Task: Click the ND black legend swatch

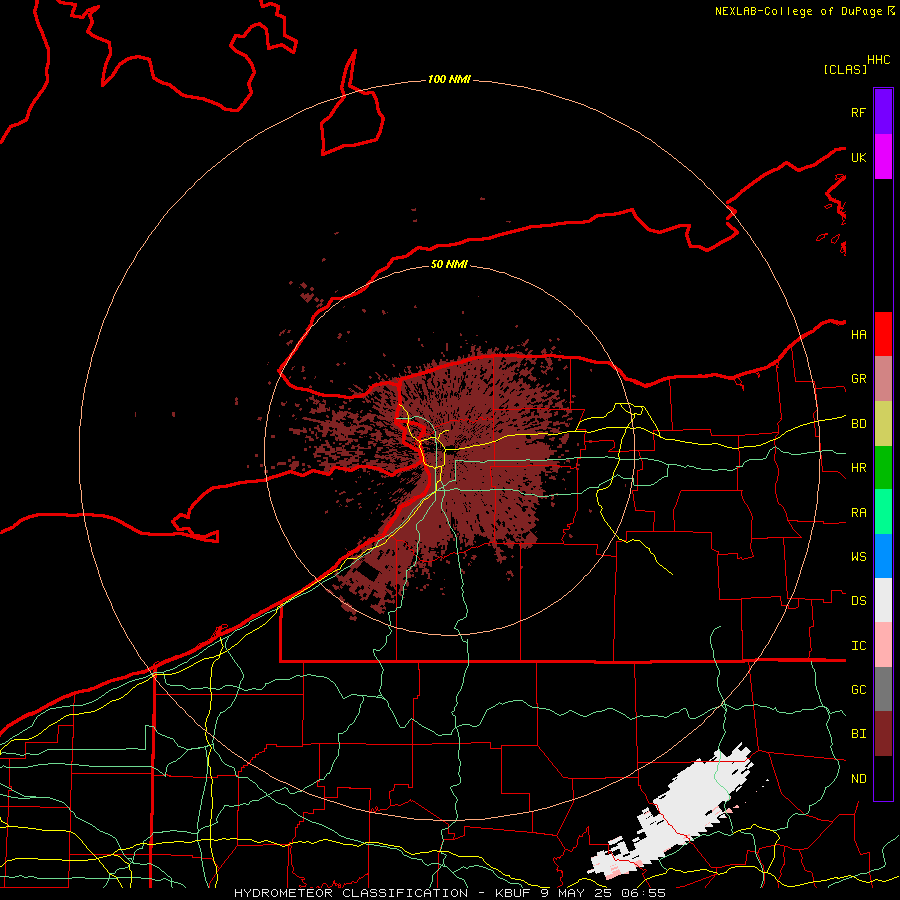Action: pos(883,778)
